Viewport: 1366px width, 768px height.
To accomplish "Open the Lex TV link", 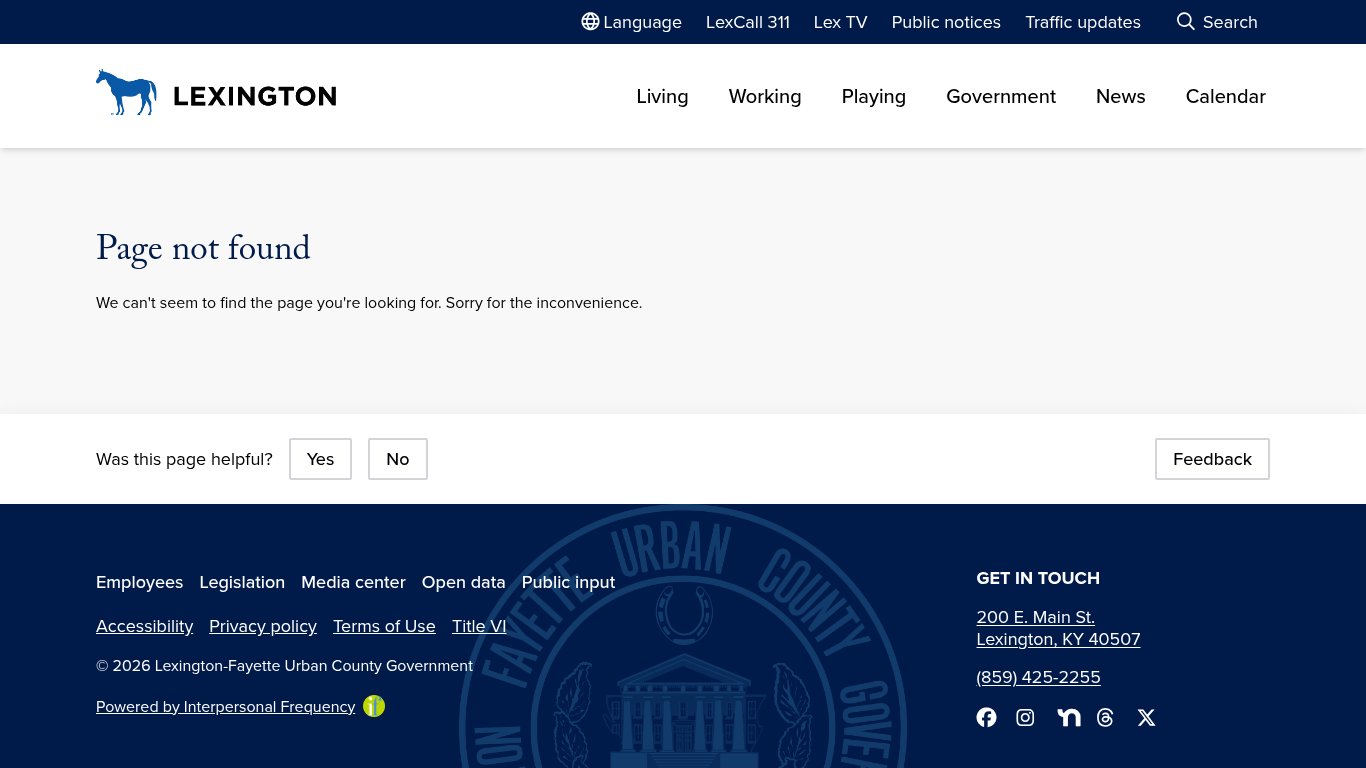I will coord(840,22).
